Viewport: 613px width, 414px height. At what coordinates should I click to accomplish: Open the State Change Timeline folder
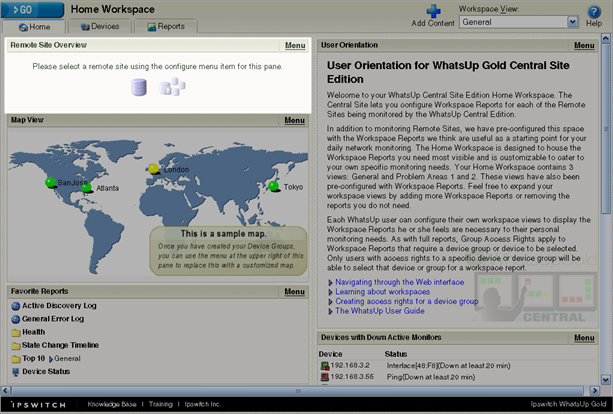tap(60, 345)
